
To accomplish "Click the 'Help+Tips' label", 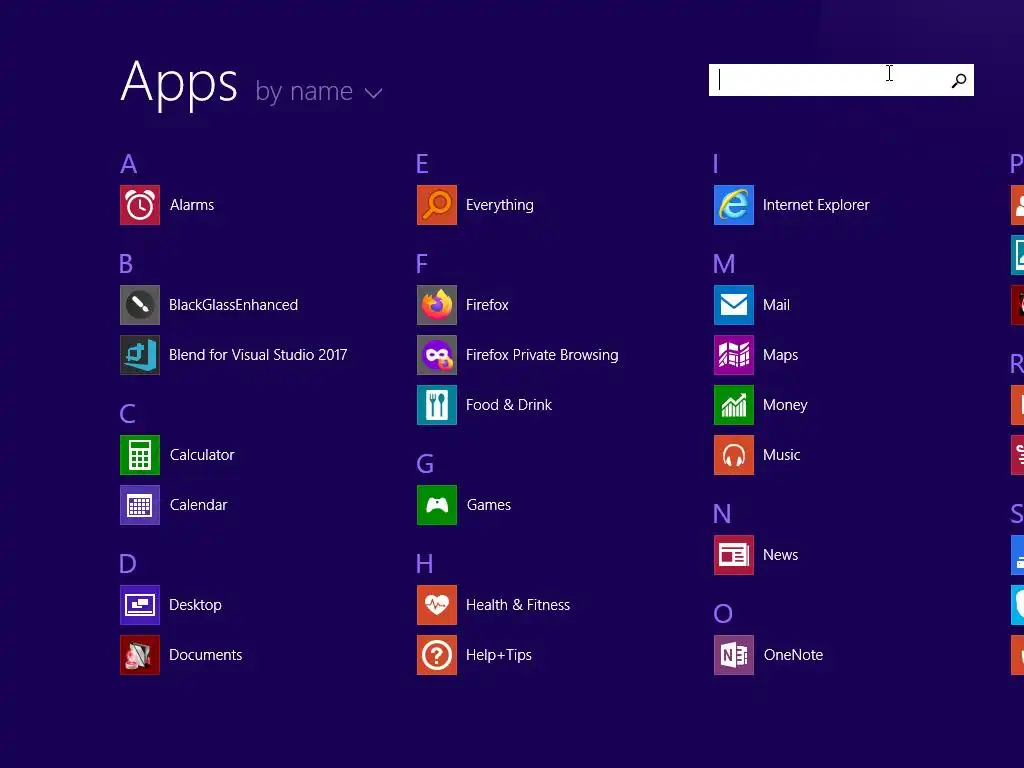I will (x=499, y=655).
